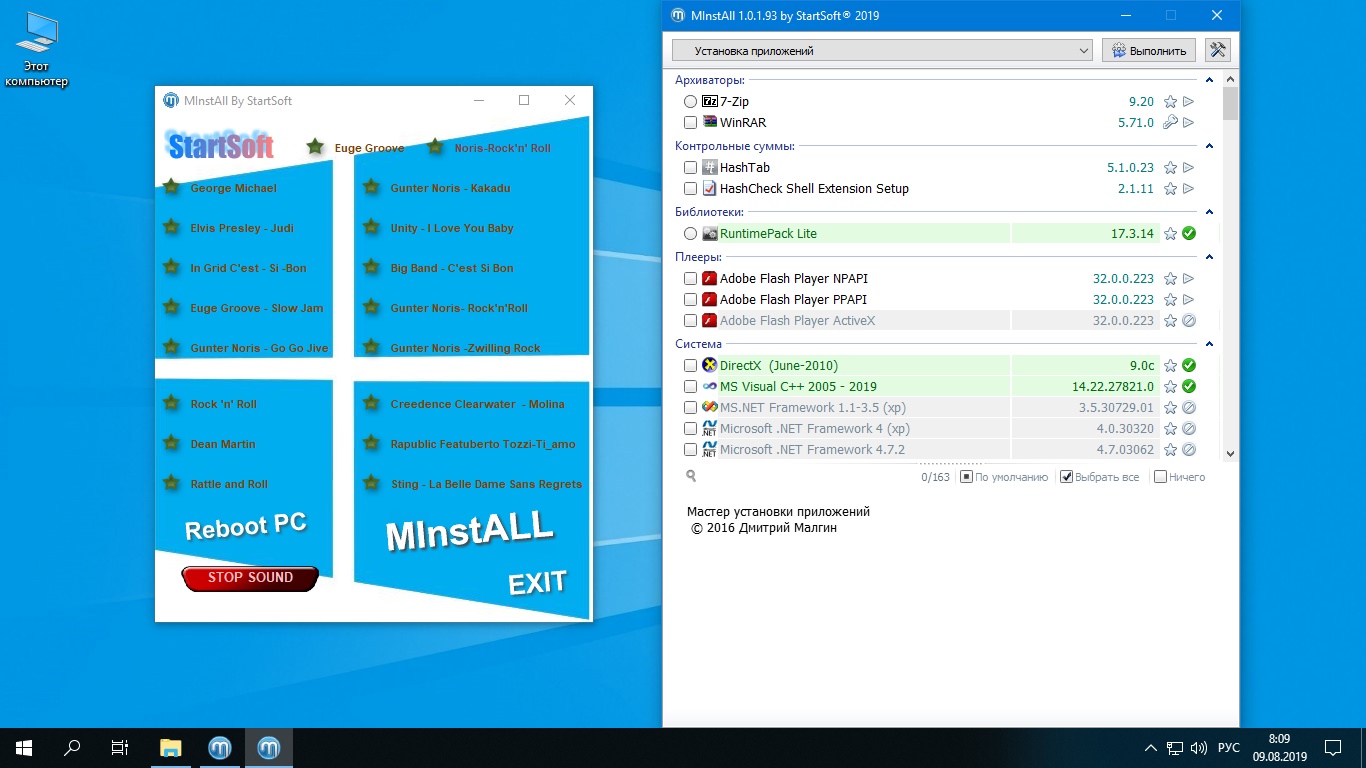Play the Dean Martin track star
This screenshot has width=1366, height=768.
(171, 443)
